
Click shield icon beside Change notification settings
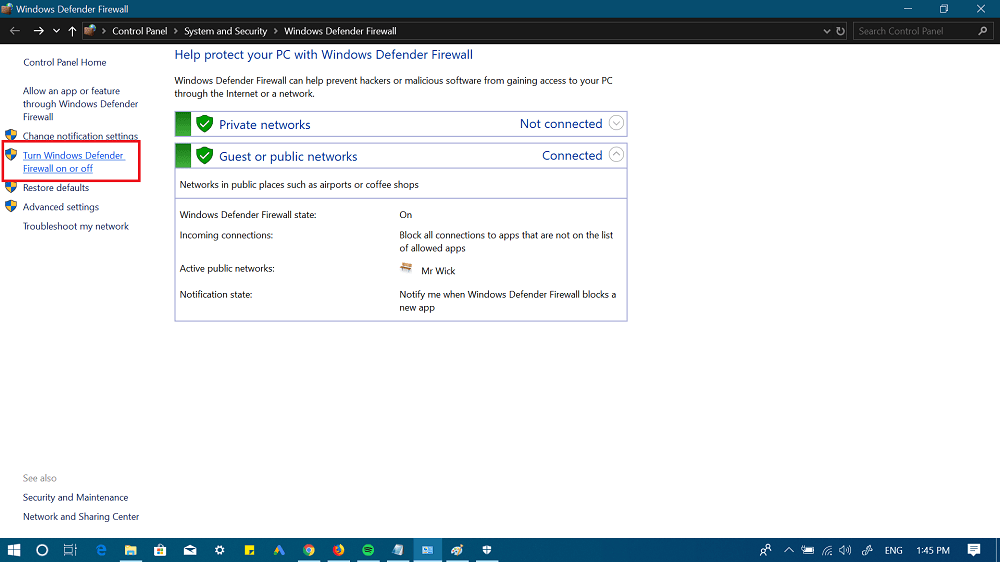tap(11, 135)
